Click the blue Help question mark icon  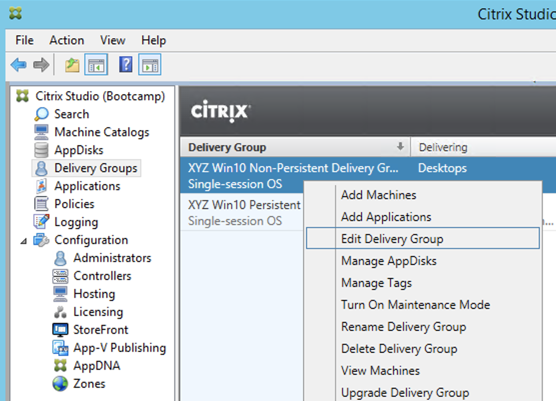coord(126,65)
